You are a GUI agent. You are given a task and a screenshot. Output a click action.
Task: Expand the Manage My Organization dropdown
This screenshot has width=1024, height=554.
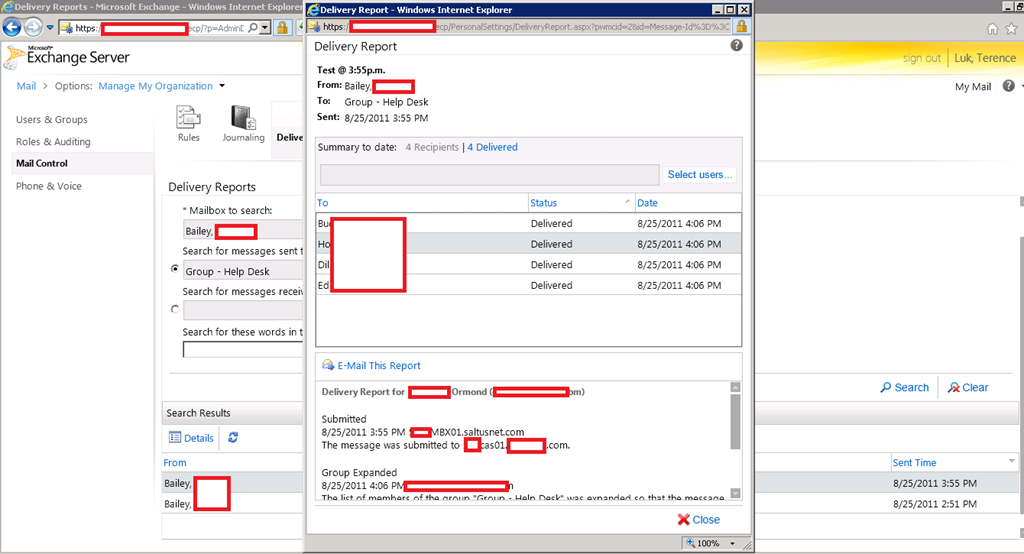[x=222, y=86]
